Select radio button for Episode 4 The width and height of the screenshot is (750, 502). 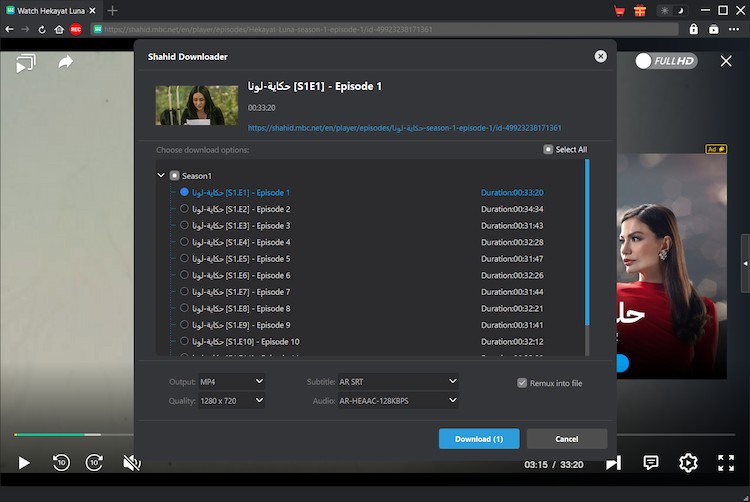184,242
